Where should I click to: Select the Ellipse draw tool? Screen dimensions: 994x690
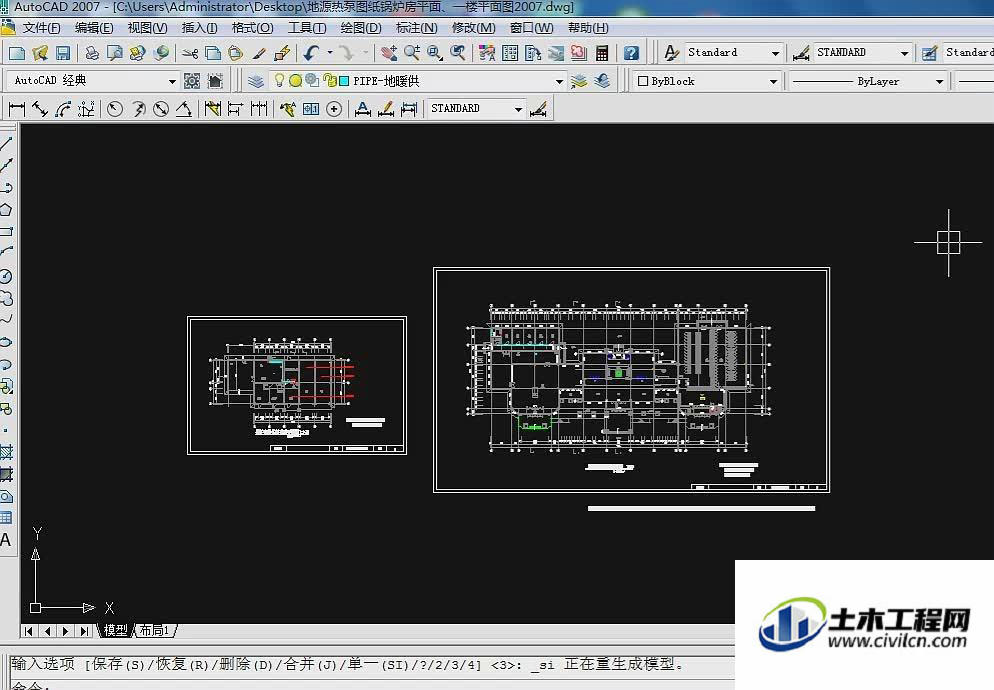pos(6,342)
